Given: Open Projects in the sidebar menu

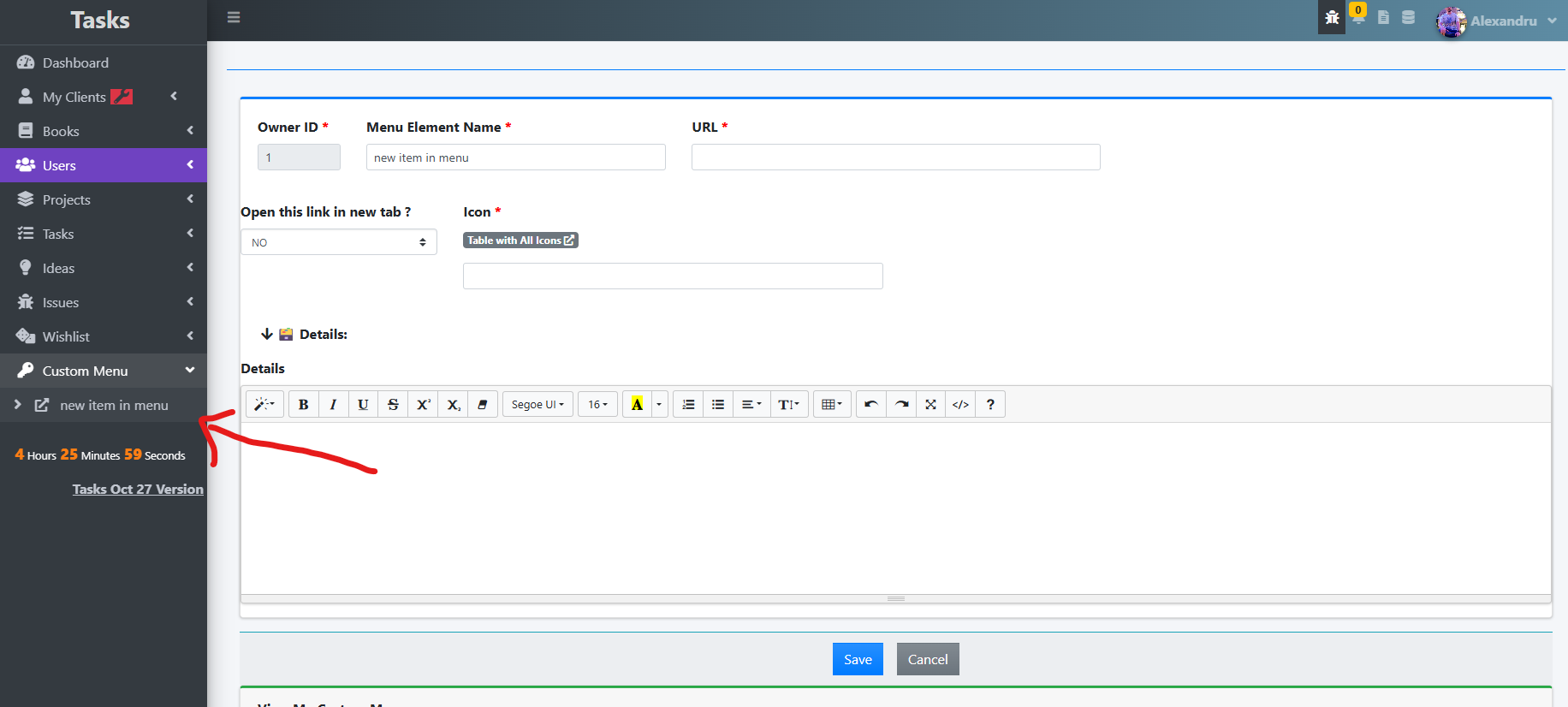Looking at the screenshot, I should (x=67, y=199).
